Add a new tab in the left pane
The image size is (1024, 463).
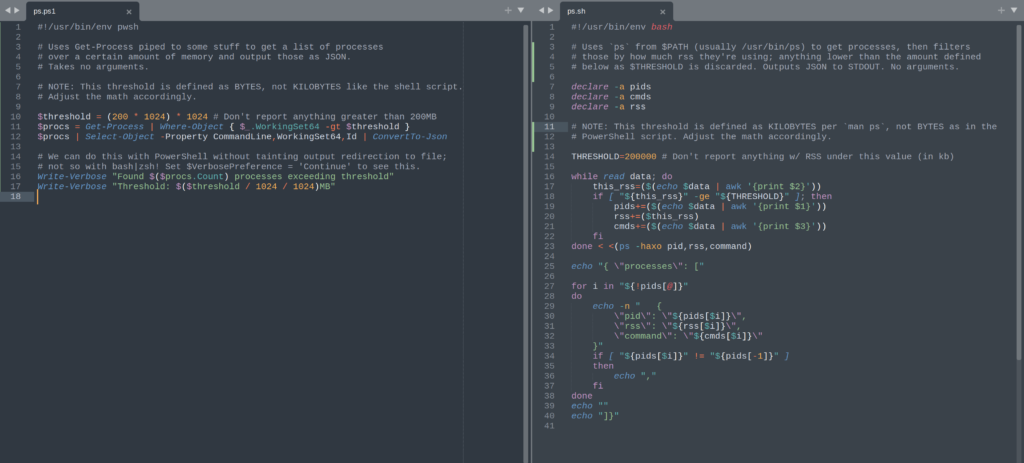pos(508,10)
